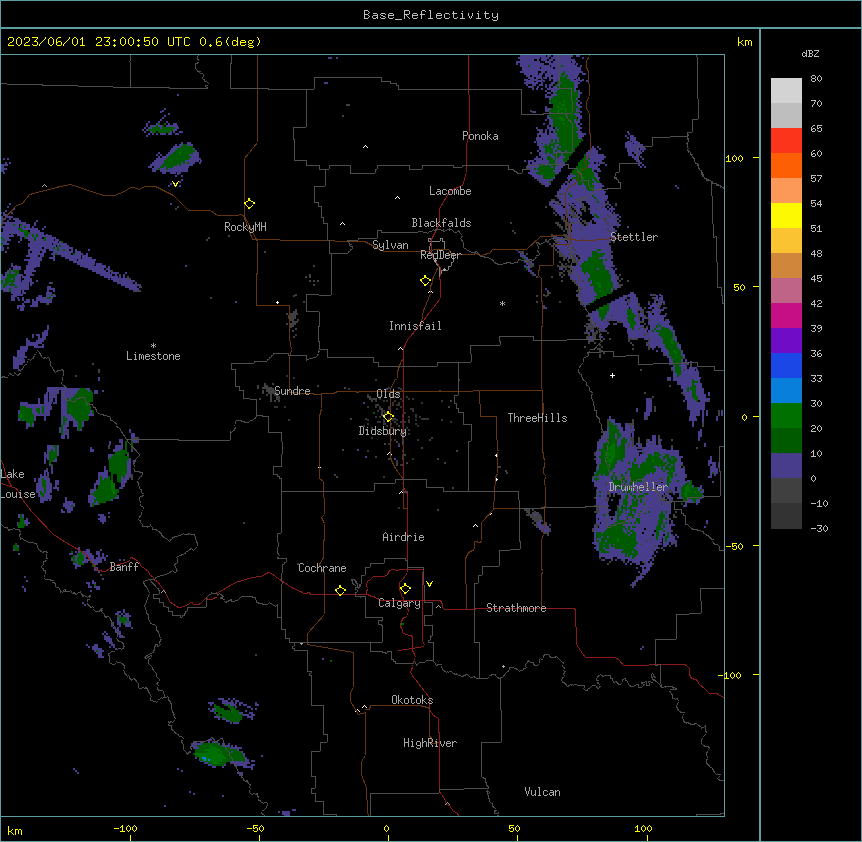The height and width of the screenshot is (842, 862).
Task: Click the yellow diamond marker above Calgary
Action: (x=405, y=589)
